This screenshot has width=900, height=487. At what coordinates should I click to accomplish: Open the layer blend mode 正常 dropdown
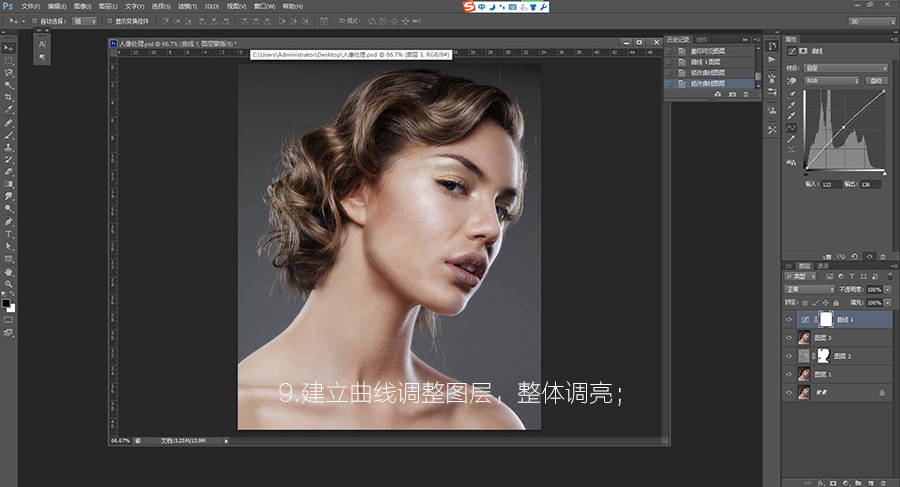810,289
